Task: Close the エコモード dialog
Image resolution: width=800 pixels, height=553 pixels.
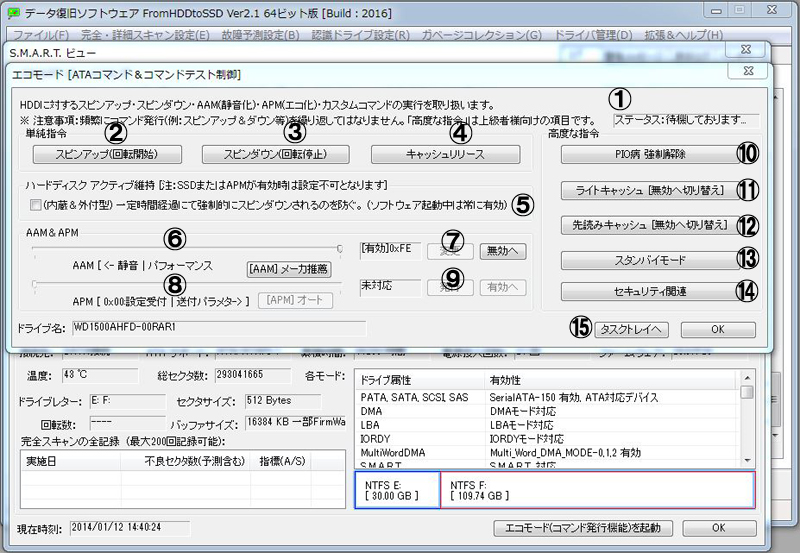Action: pyautogui.click(x=748, y=70)
